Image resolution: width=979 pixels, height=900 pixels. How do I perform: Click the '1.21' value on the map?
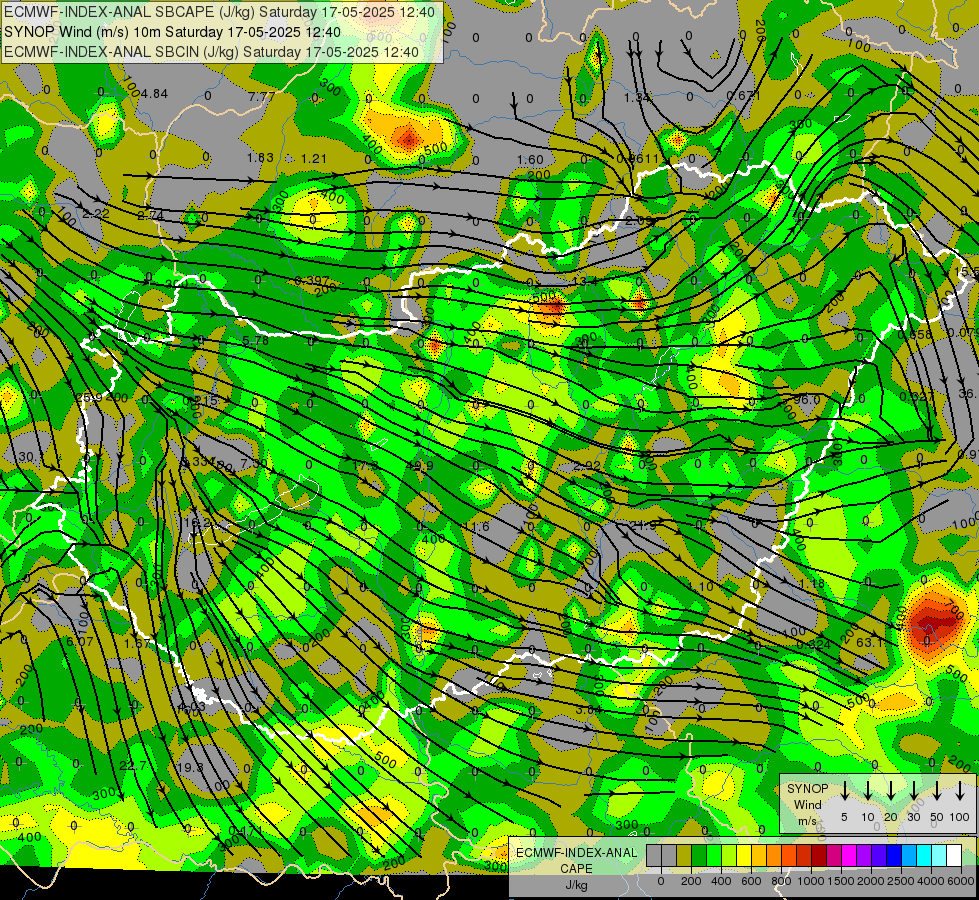point(314,159)
